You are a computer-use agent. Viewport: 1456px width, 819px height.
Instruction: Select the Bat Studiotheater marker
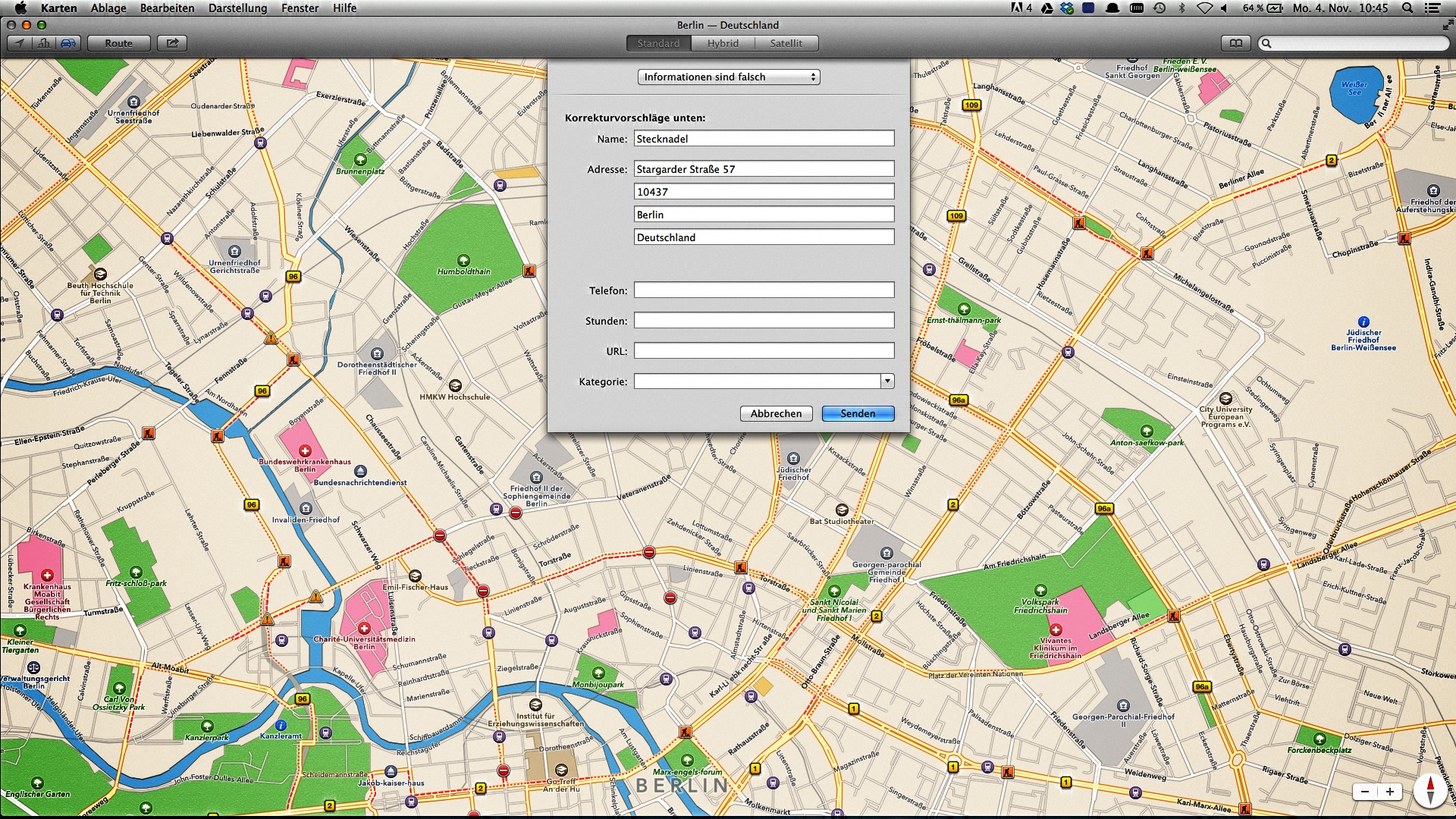click(x=842, y=510)
